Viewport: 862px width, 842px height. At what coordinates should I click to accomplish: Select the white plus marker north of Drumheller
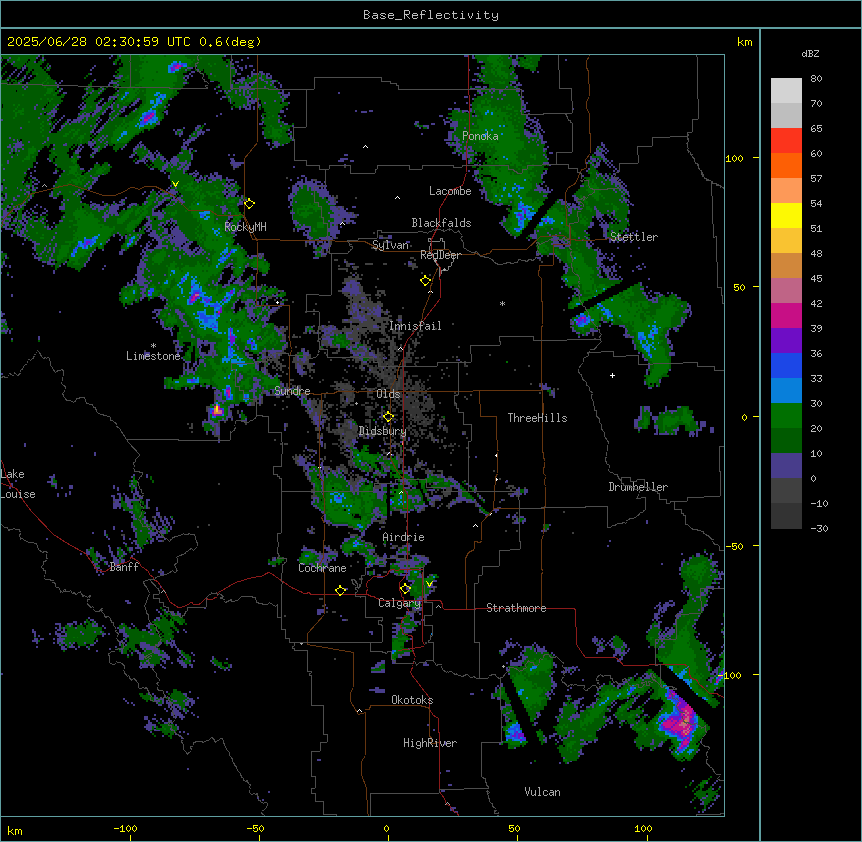(x=612, y=375)
